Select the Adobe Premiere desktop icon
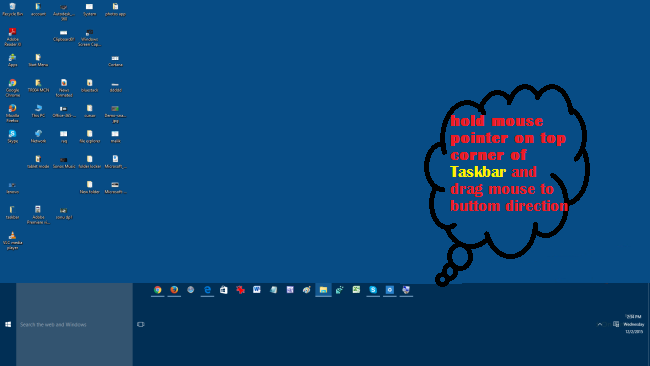 [x=38, y=215]
